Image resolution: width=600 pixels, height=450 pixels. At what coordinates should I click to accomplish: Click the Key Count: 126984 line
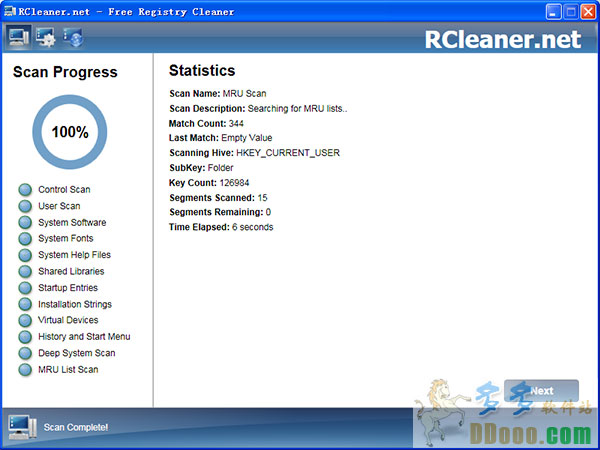(209, 183)
